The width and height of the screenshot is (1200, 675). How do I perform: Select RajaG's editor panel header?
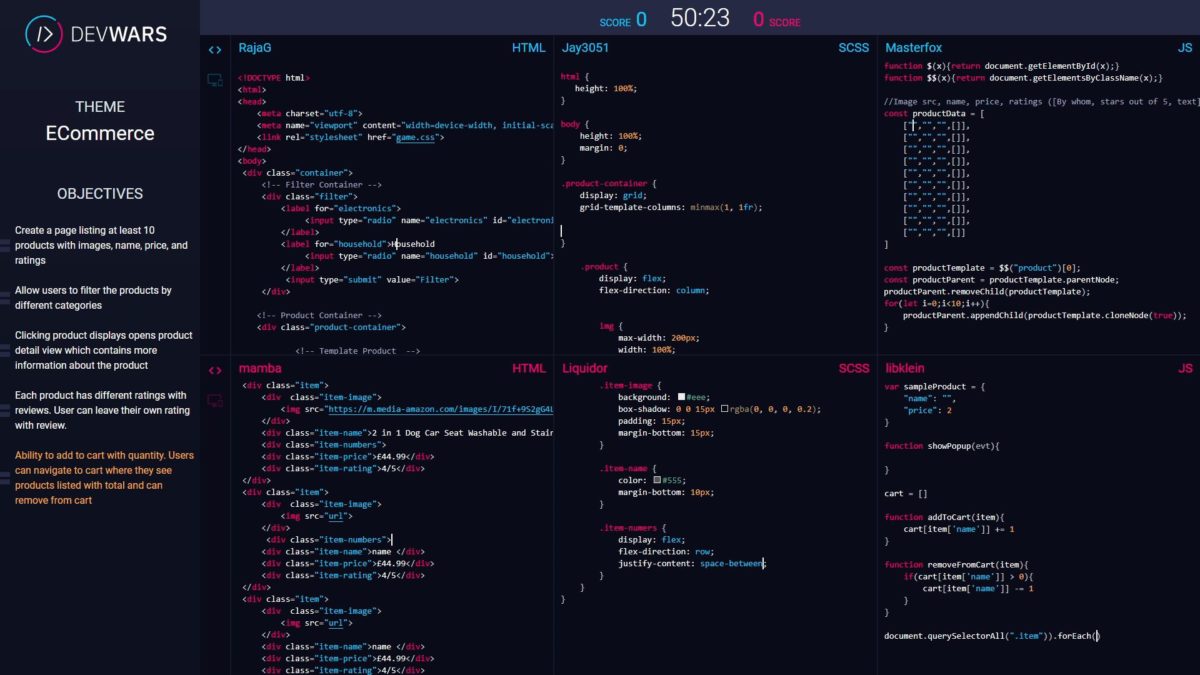click(256, 48)
